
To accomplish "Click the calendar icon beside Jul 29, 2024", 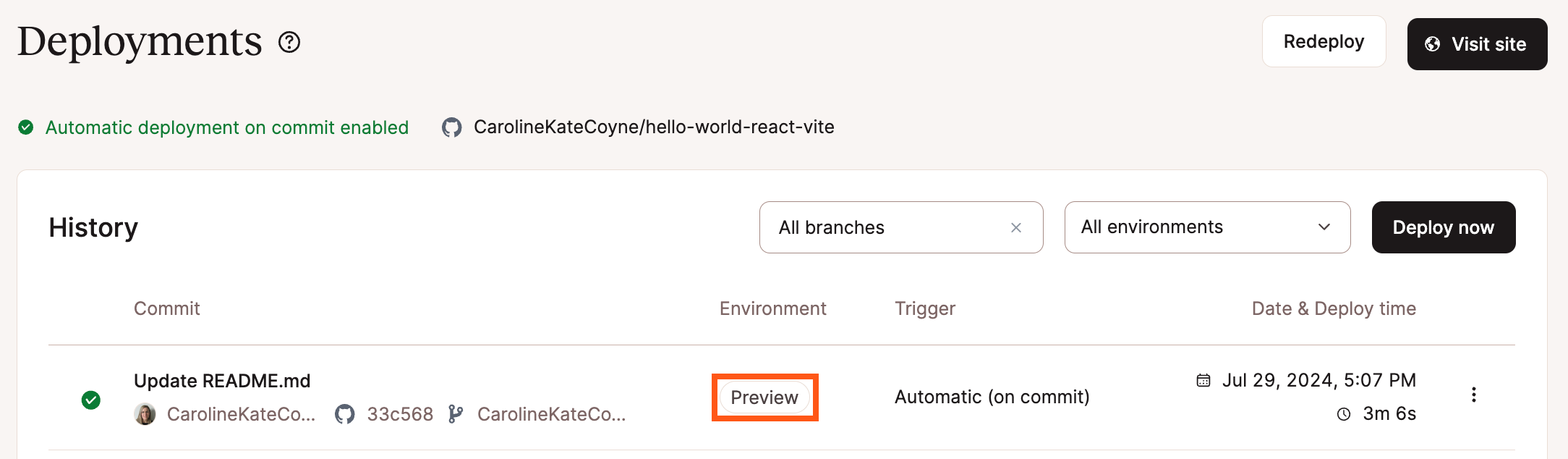I will coord(1203,380).
